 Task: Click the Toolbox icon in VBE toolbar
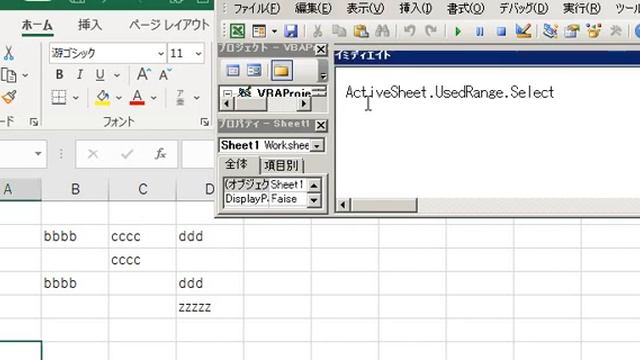616,31
